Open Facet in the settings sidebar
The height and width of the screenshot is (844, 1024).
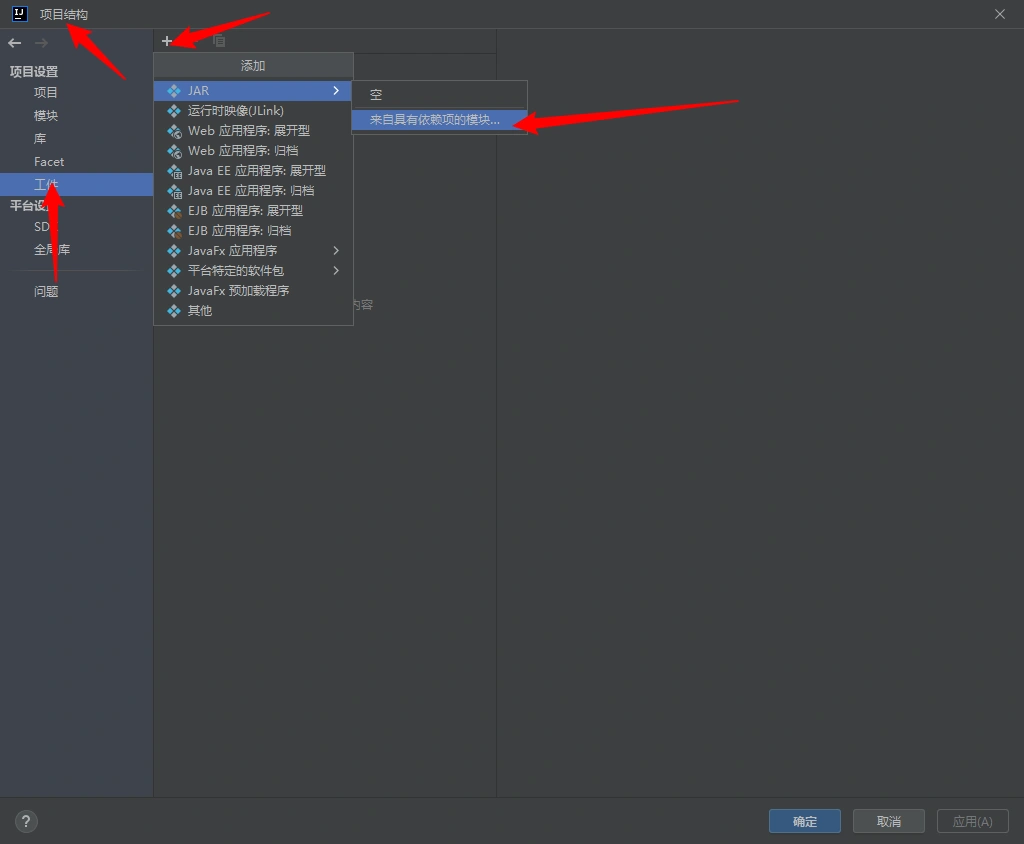pos(49,162)
